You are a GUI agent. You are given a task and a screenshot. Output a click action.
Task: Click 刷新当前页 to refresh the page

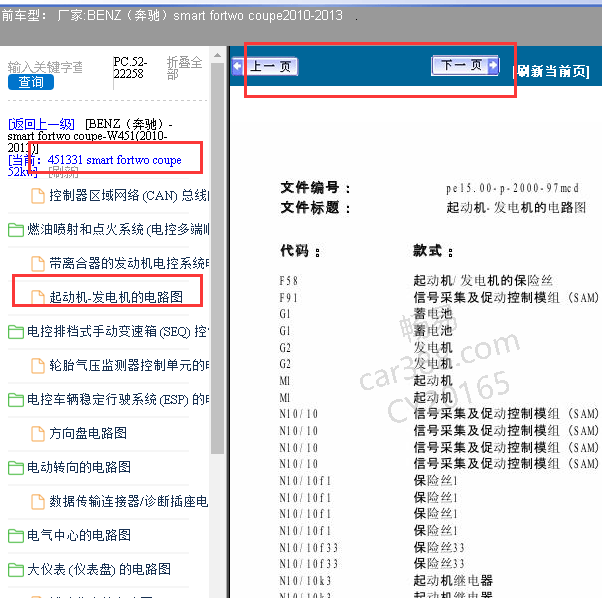(x=553, y=71)
